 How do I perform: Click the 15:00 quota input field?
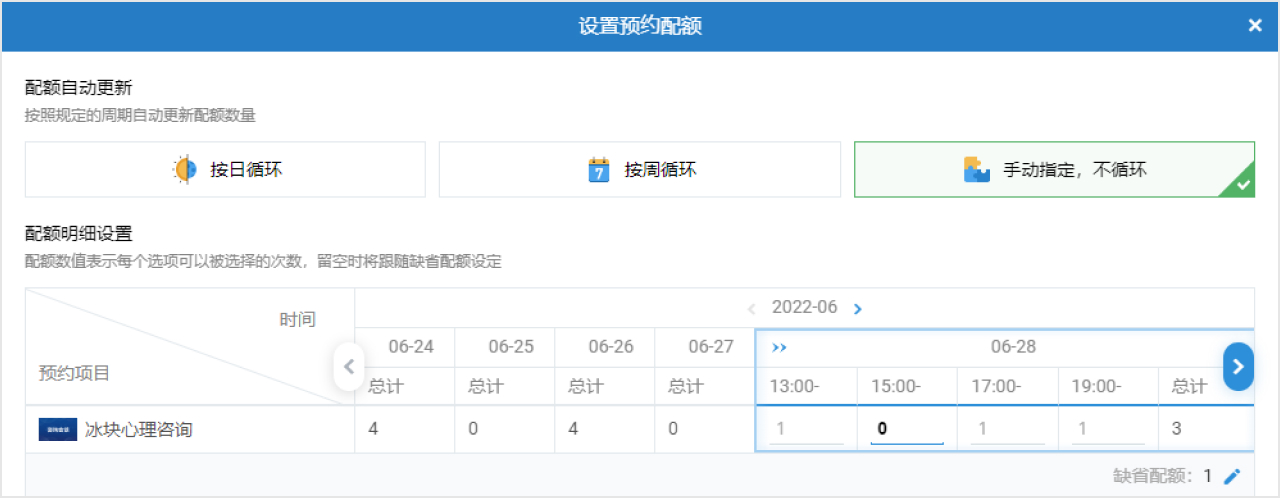[906, 430]
